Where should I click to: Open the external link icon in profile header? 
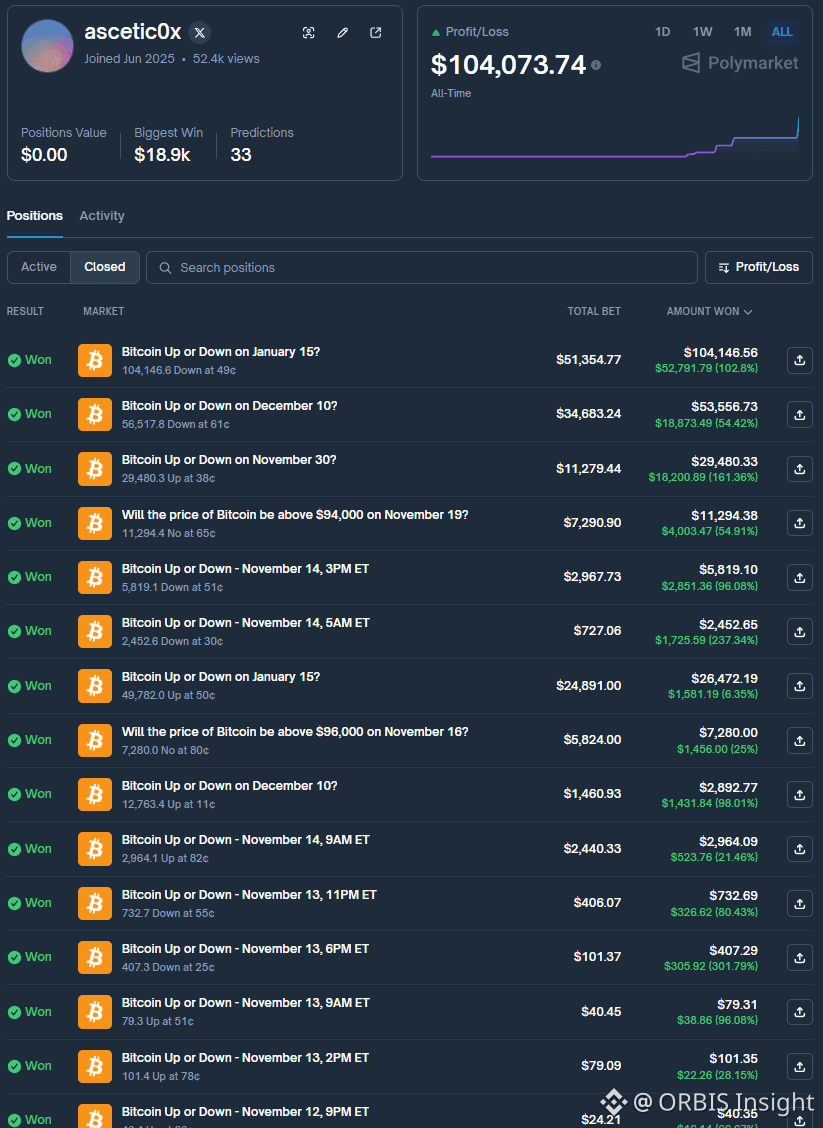coord(375,32)
